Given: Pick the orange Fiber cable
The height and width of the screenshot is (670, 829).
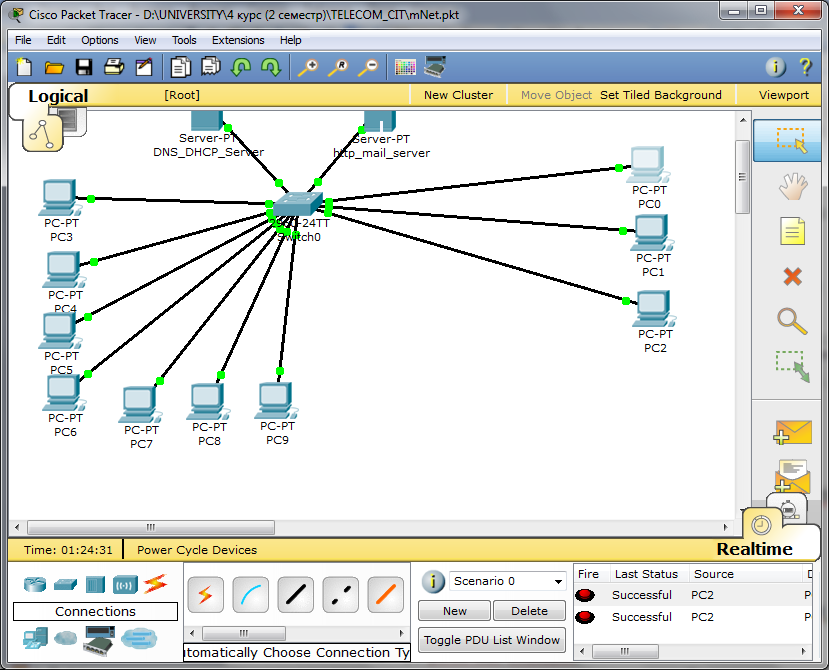Looking at the screenshot, I should click(385, 595).
